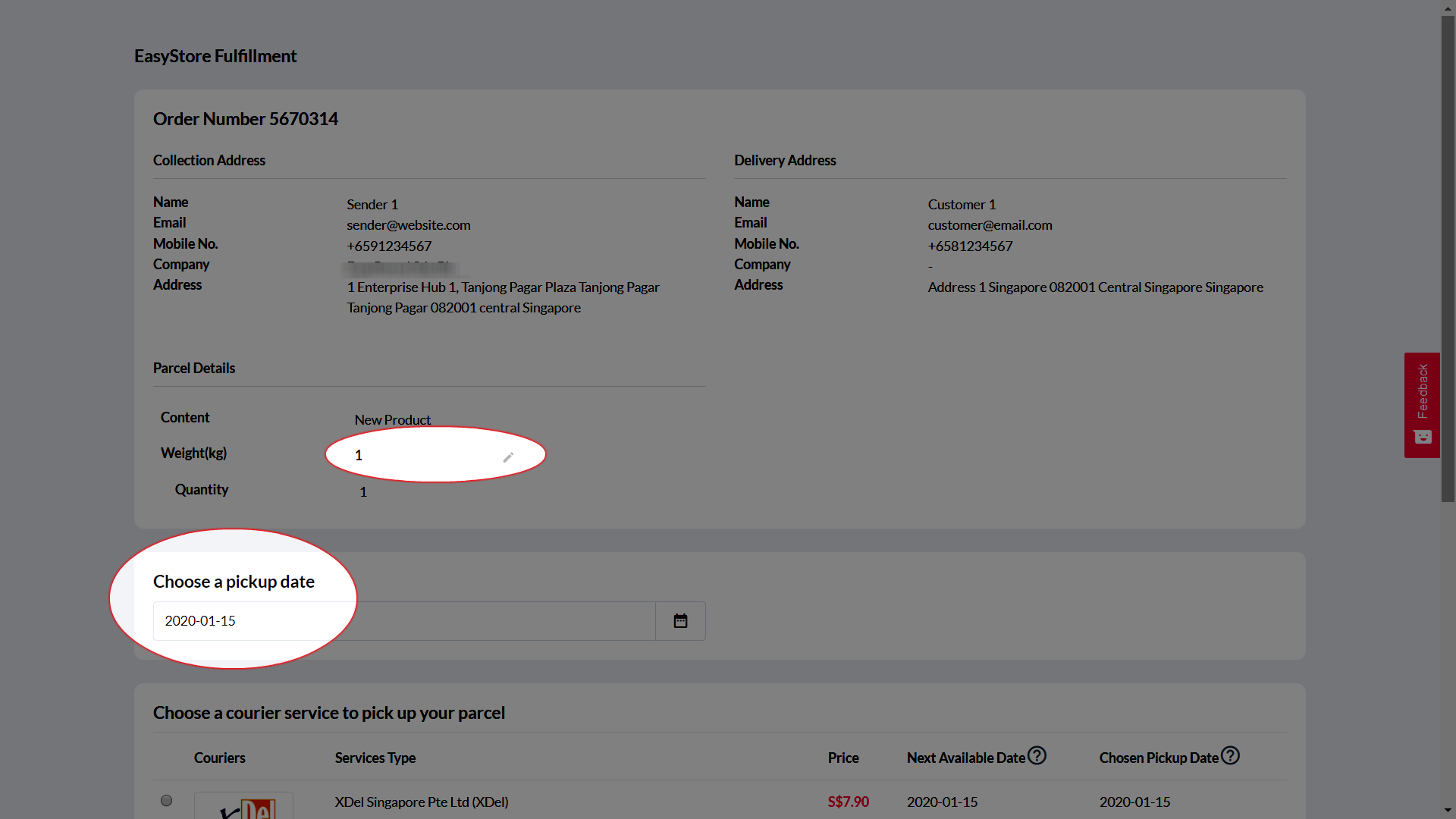Click the Services Type column header
The image size is (1456, 819).
tap(375, 758)
